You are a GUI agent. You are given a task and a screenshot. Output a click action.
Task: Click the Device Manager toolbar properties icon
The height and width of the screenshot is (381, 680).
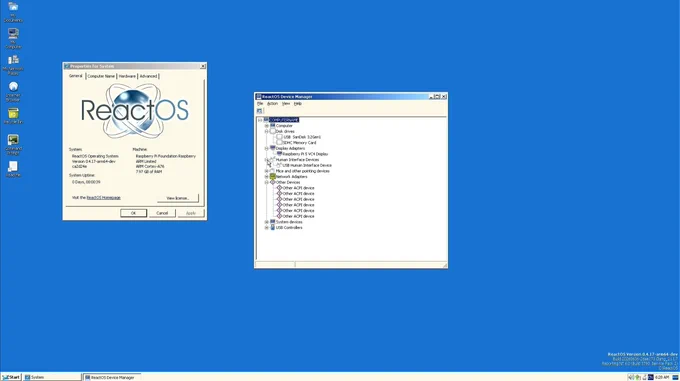[259, 111]
